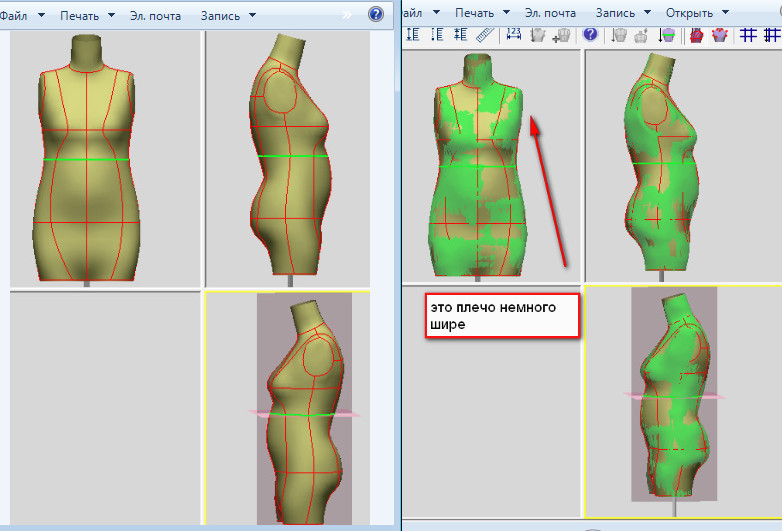Open Запись in the right window
Viewport: 782px width, 531px height.
tap(615, 13)
